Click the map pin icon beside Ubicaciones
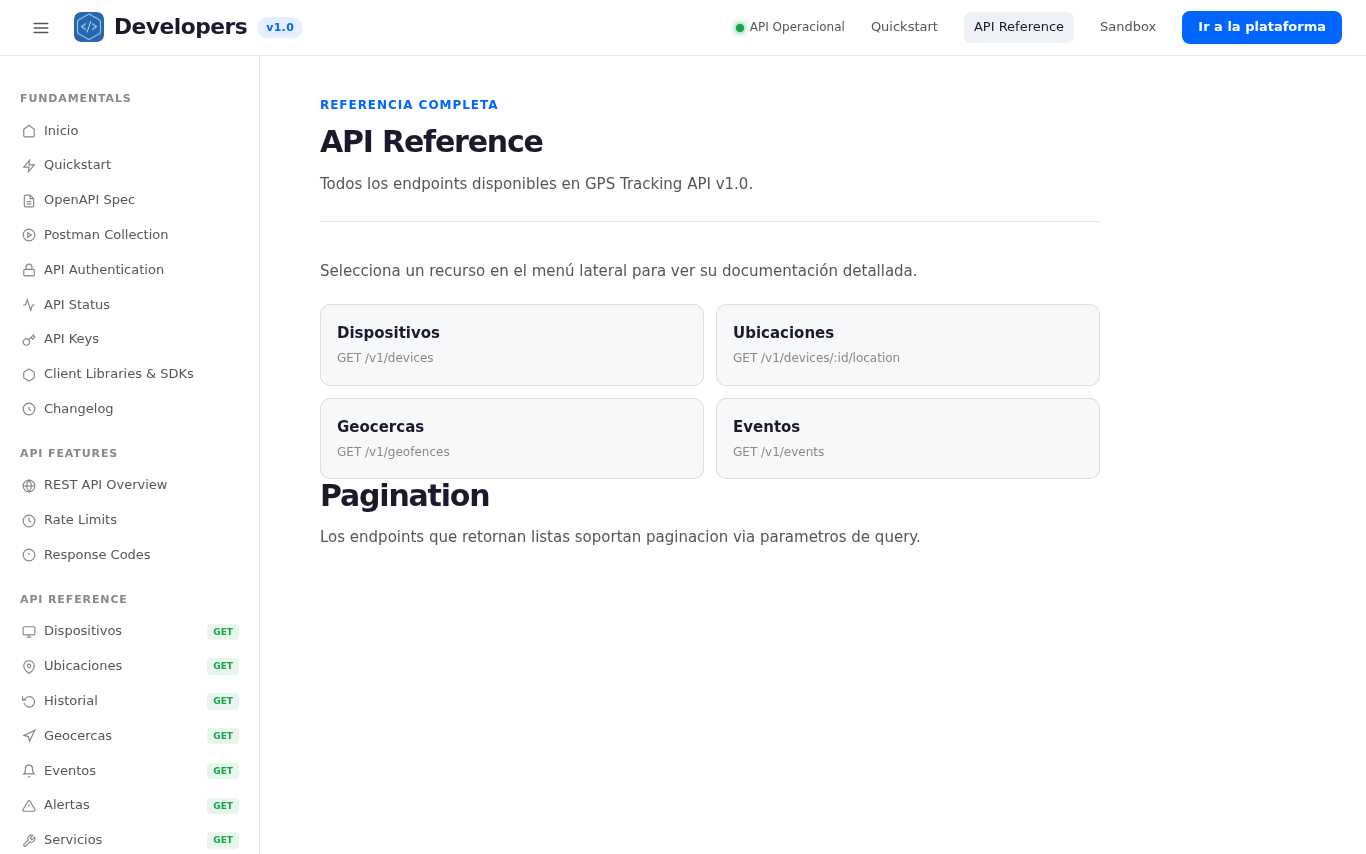1366x854 pixels. 29,667
